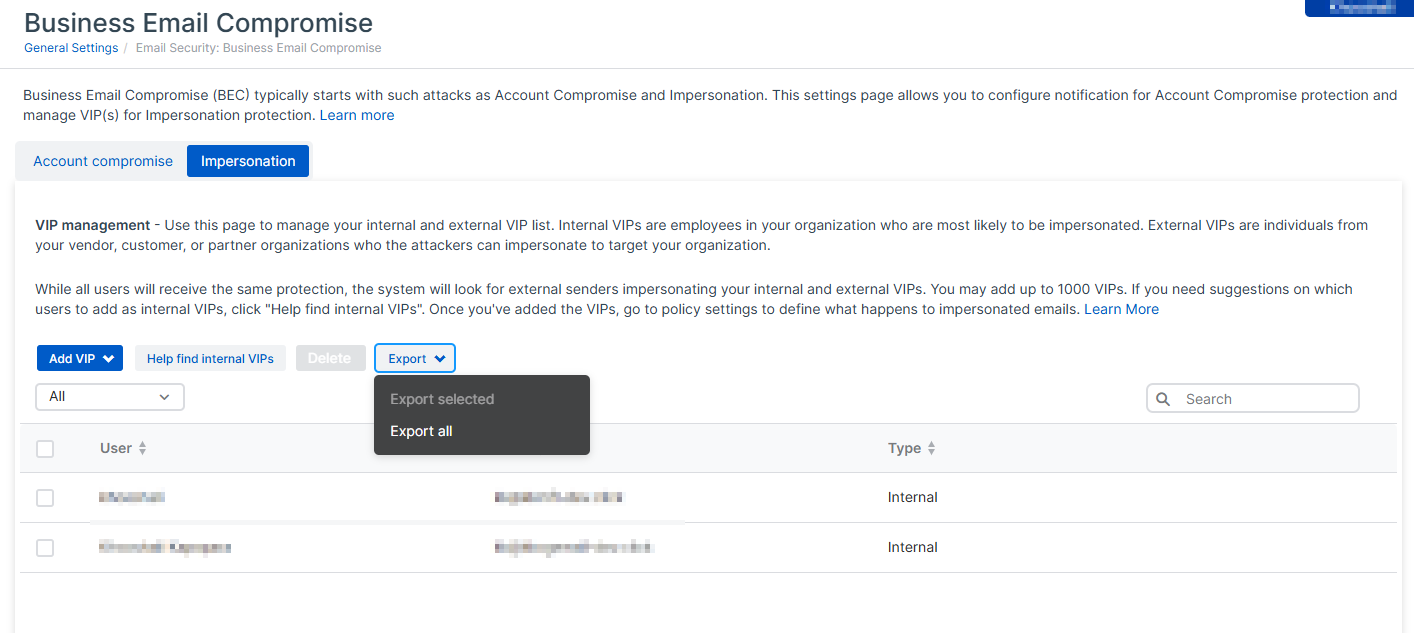Choose Export all from the menu
Screen dimensions: 1414x633
tap(421, 431)
